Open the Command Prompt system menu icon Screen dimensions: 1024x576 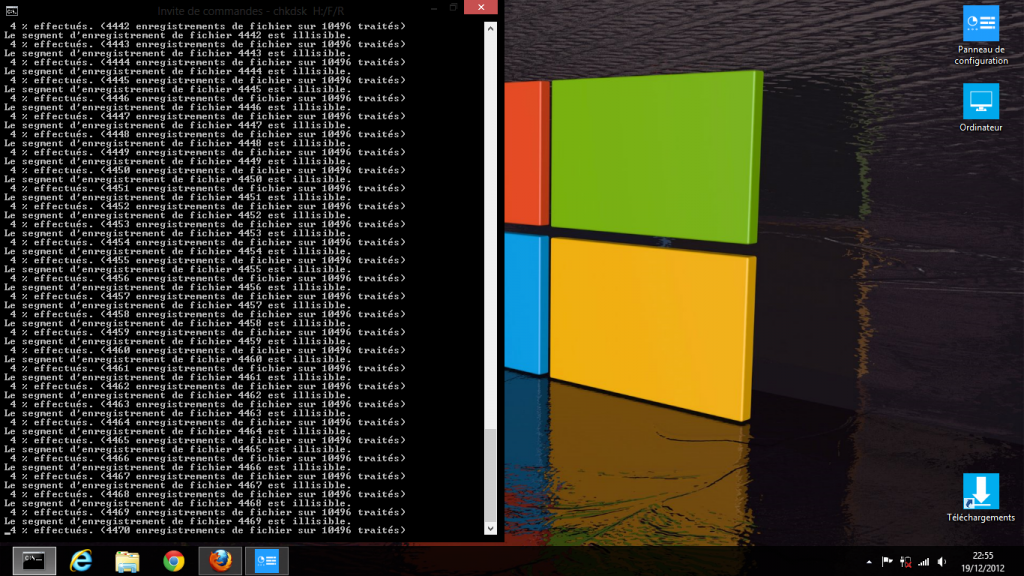coord(12,10)
